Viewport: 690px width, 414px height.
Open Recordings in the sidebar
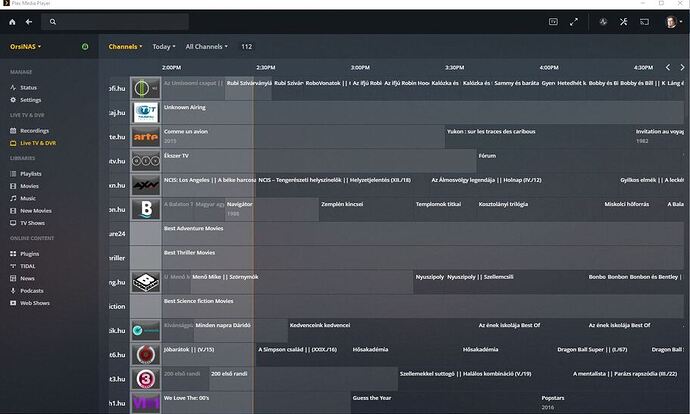pyautogui.click(x=34, y=131)
